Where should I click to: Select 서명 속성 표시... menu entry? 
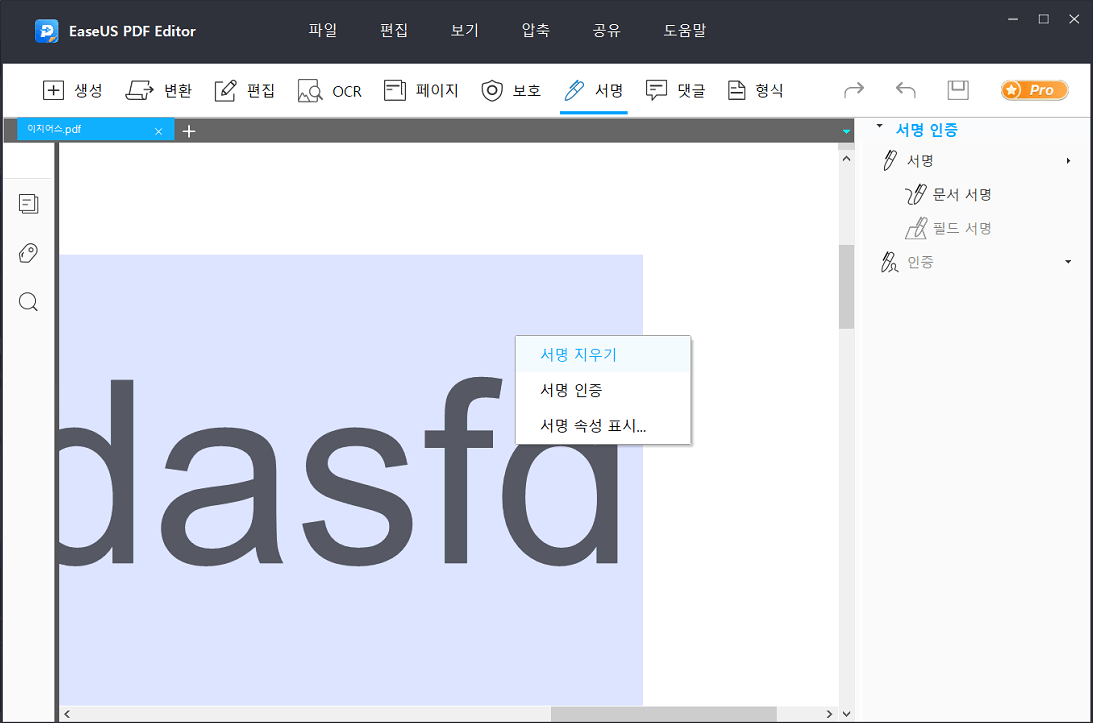(593, 425)
